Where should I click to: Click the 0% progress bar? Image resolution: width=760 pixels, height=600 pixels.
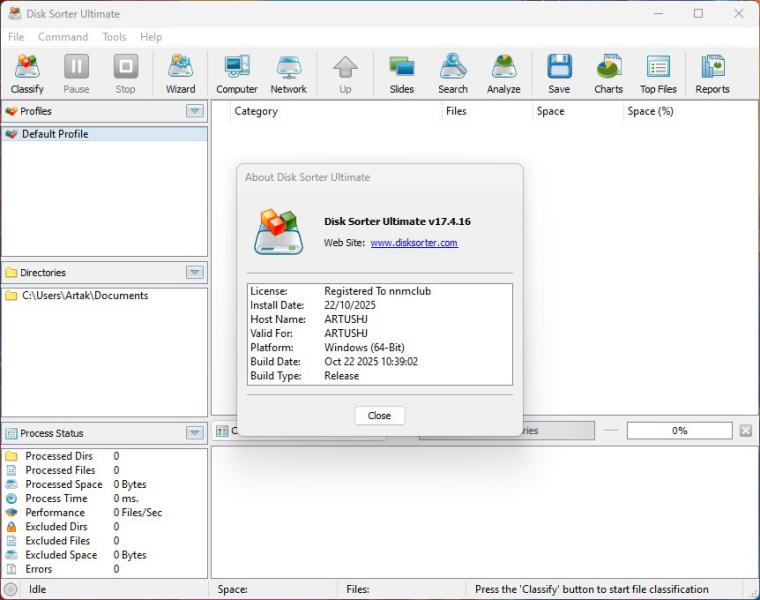click(679, 431)
